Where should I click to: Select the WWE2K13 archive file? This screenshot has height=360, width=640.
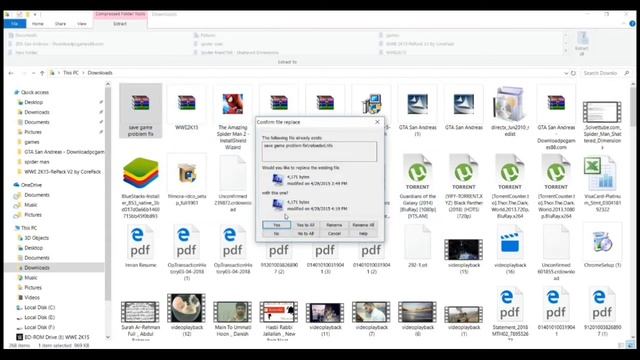[x=187, y=108]
